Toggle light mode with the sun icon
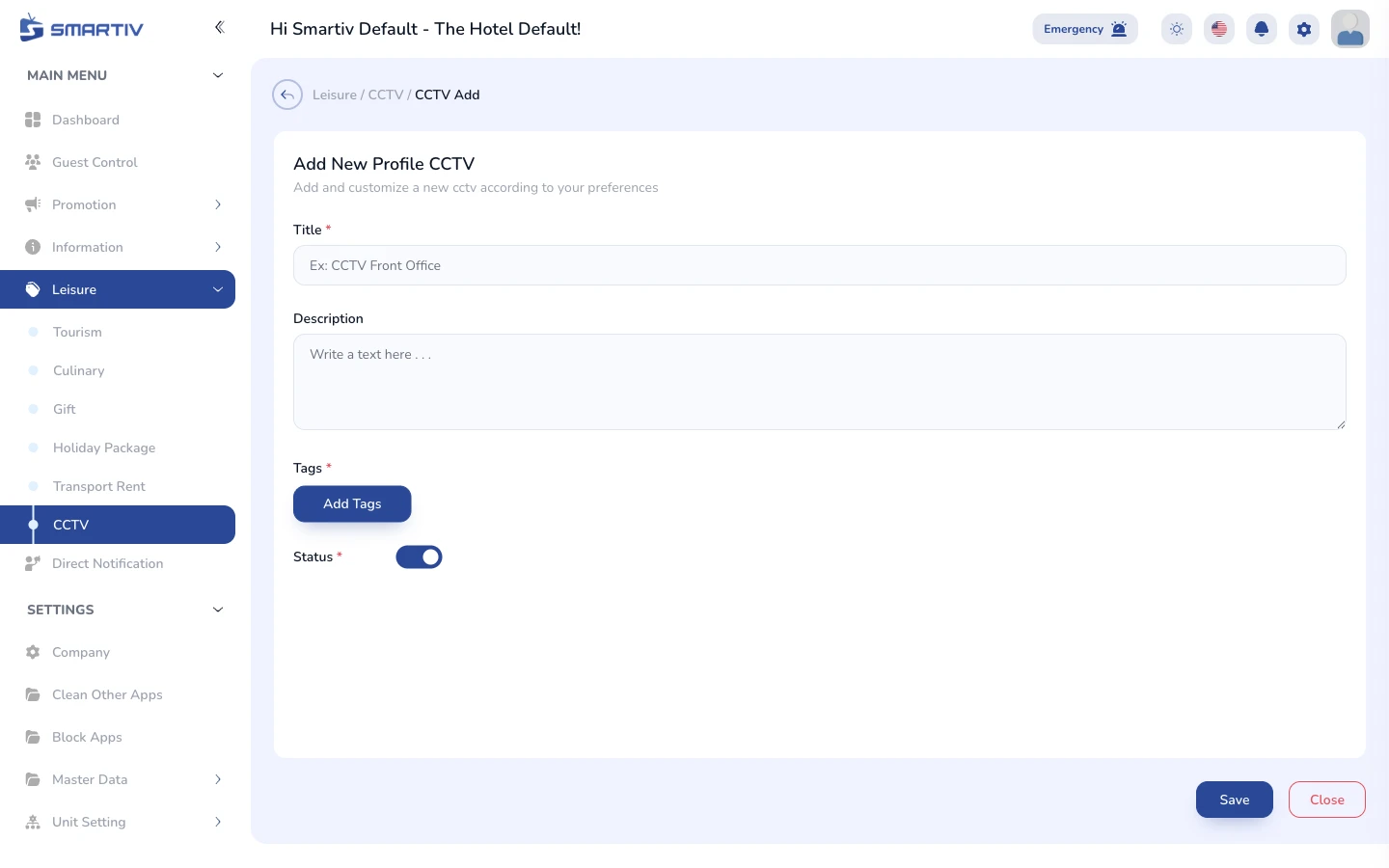Image resolution: width=1389 pixels, height=868 pixels. [1177, 29]
